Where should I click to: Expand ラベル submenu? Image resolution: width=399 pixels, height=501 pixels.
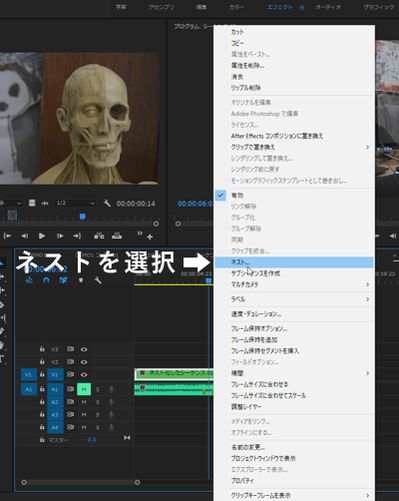tap(294, 299)
